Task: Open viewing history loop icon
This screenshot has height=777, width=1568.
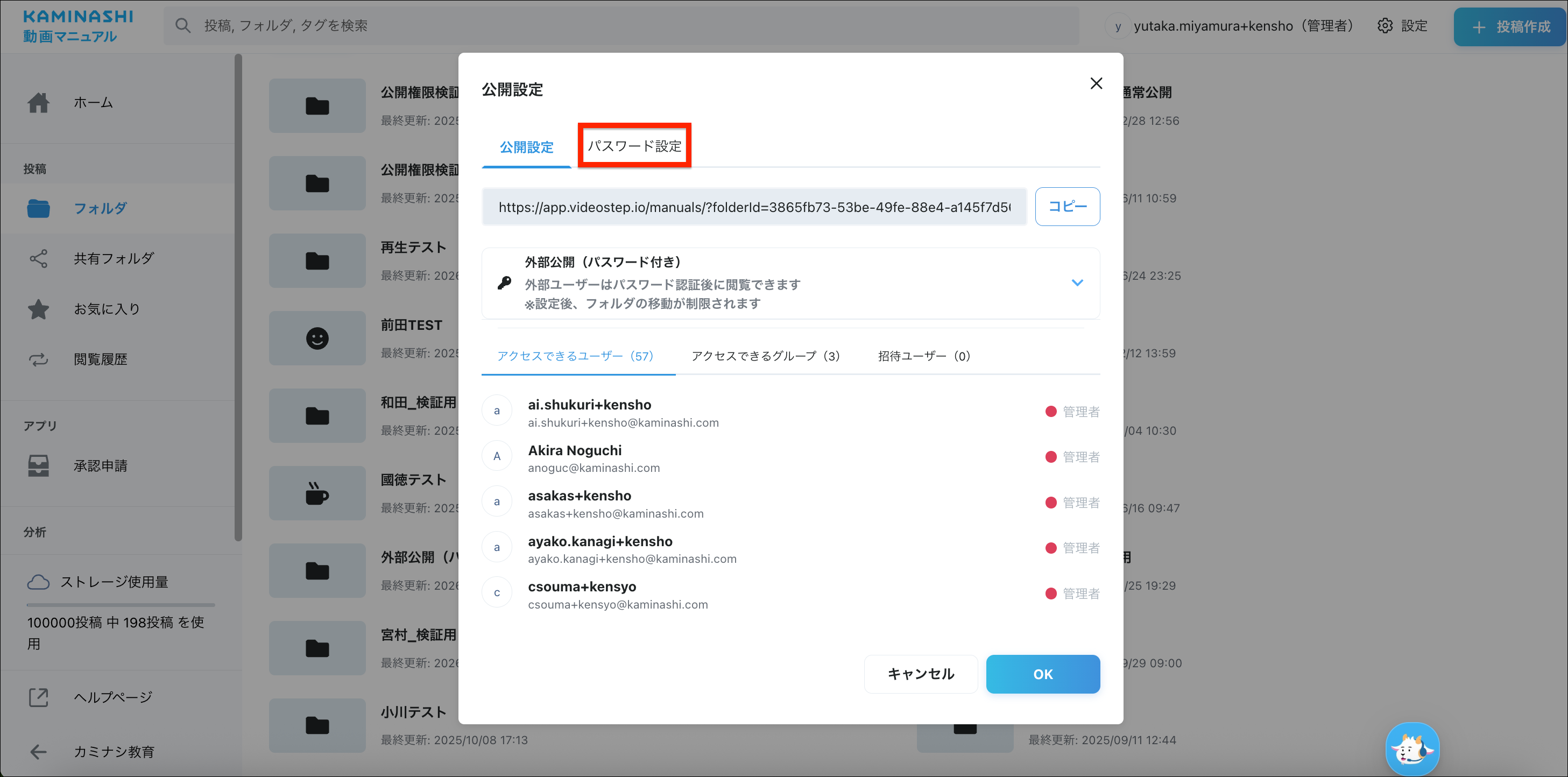Action: tap(38, 359)
